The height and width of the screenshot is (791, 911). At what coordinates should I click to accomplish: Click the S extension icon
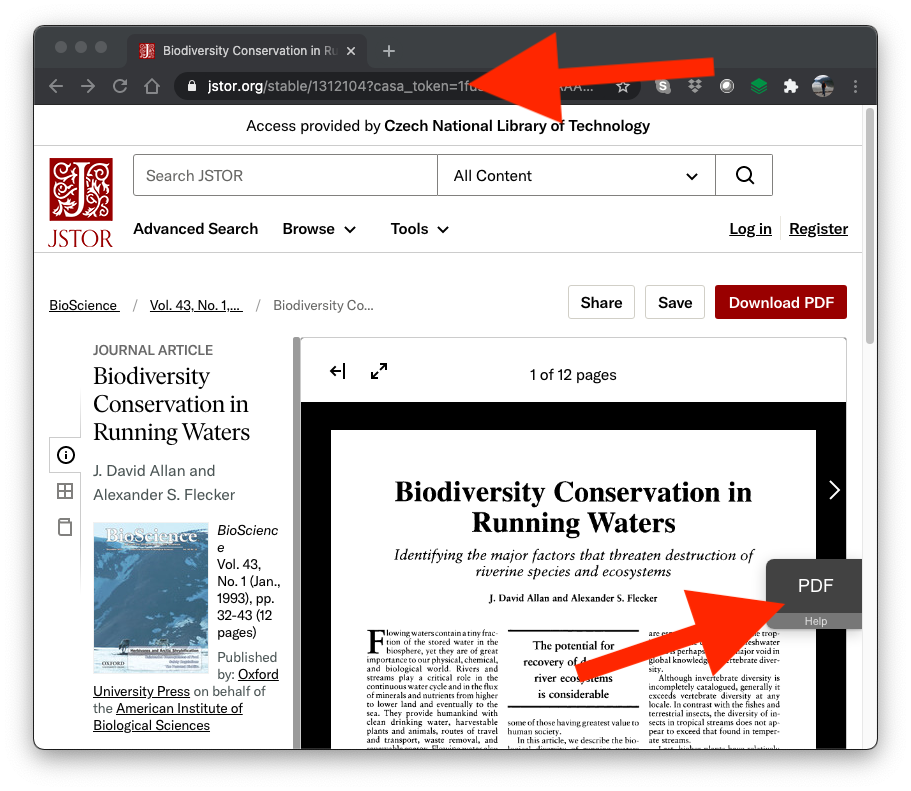663,87
